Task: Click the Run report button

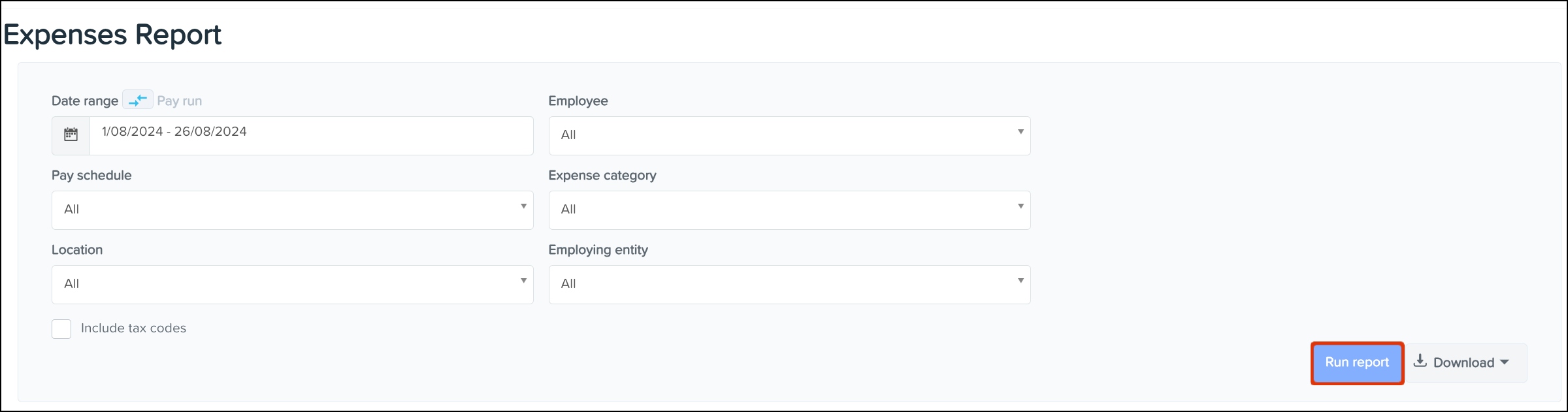Action: click(x=1356, y=362)
